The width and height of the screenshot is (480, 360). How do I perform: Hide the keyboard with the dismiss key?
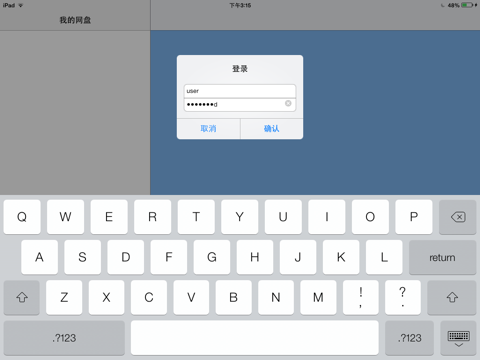[x=458, y=338]
